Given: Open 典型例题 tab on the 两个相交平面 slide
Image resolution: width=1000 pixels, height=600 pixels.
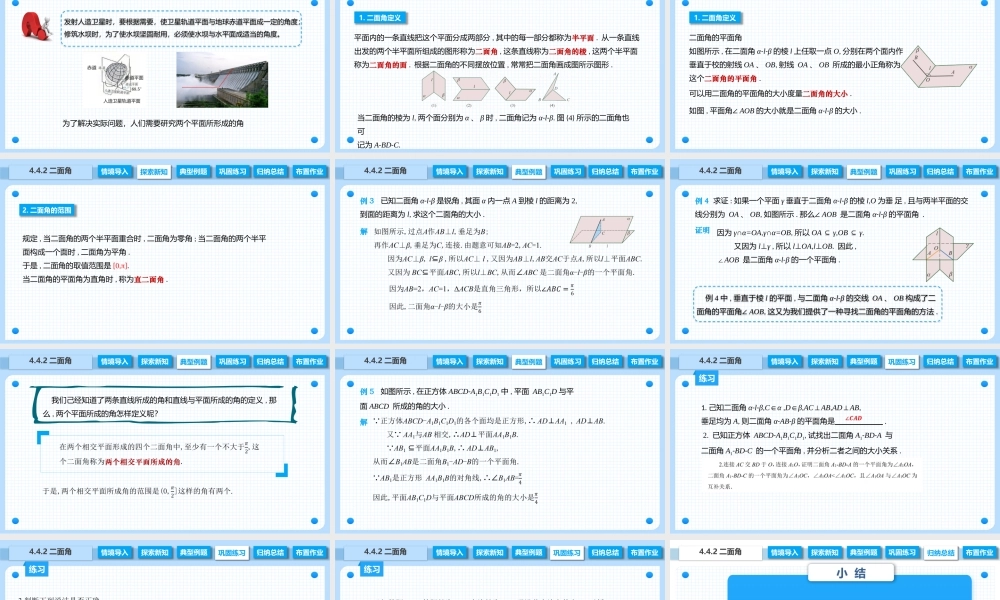Looking at the screenshot, I should [193, 362].
